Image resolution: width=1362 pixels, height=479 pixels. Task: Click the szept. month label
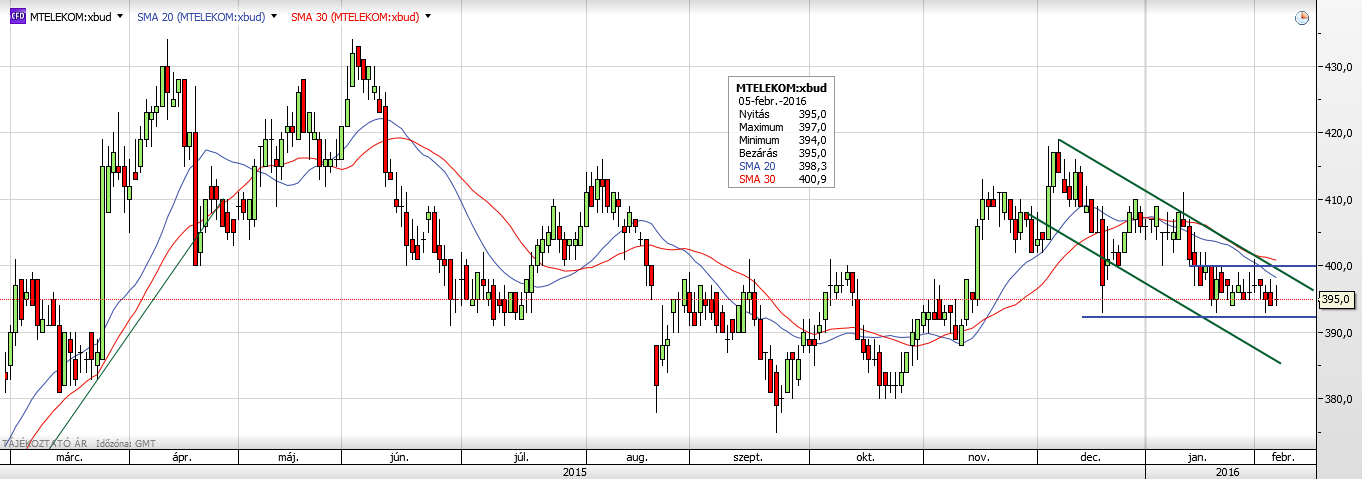pos(747,457)
